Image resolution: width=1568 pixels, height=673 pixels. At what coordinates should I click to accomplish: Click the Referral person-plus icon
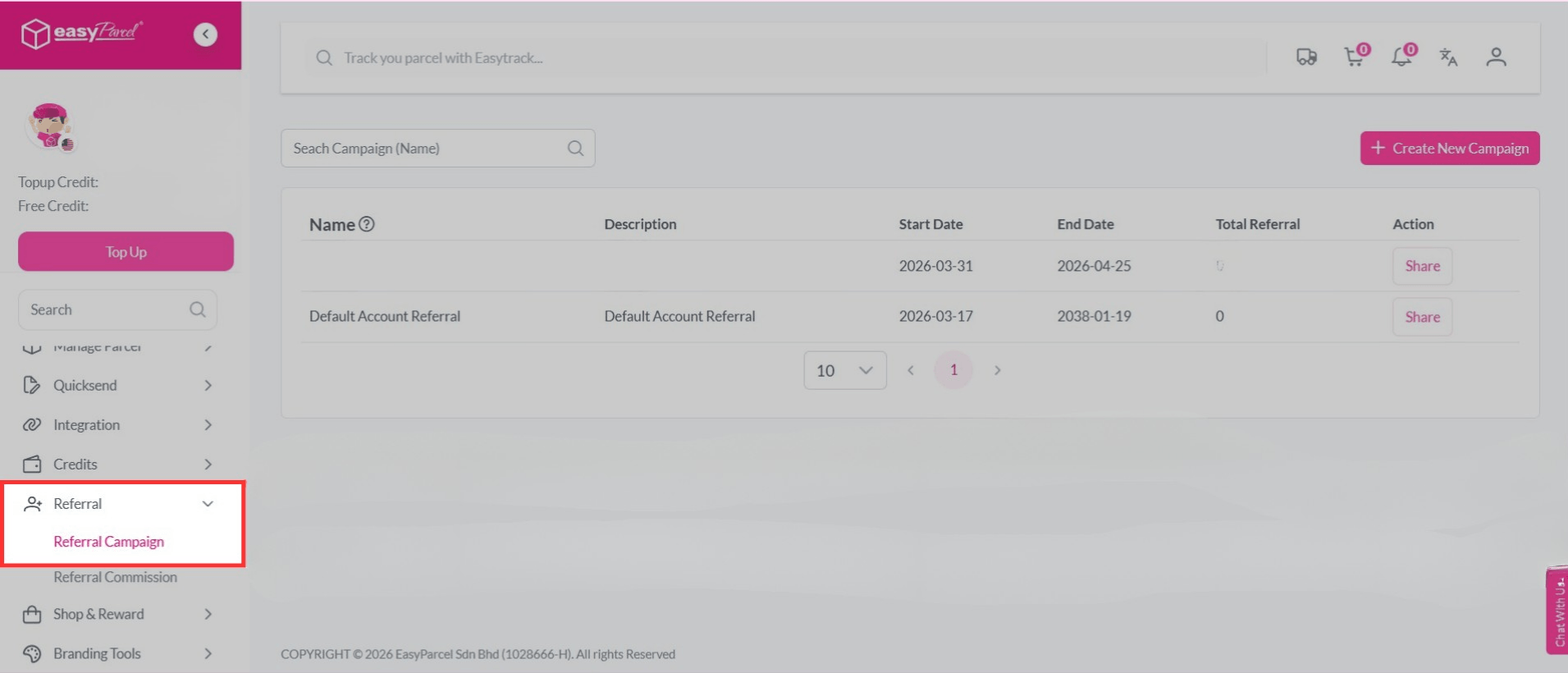coord(32,504)
